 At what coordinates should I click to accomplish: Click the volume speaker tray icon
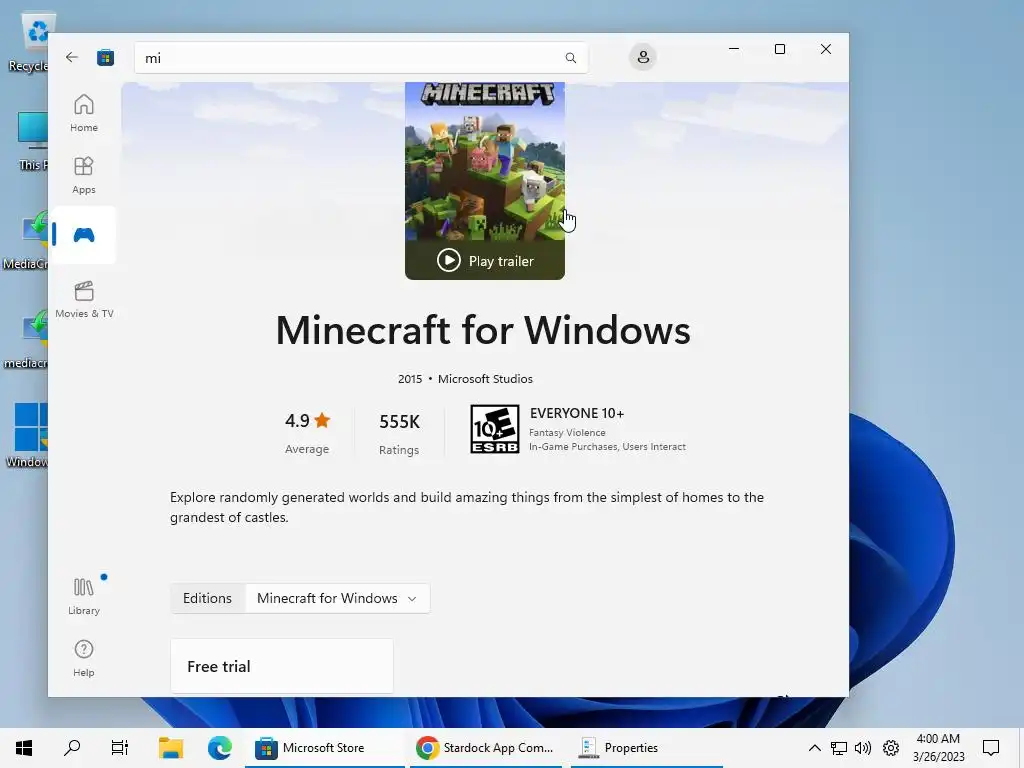pyautogui.click(x=863, y=748)
